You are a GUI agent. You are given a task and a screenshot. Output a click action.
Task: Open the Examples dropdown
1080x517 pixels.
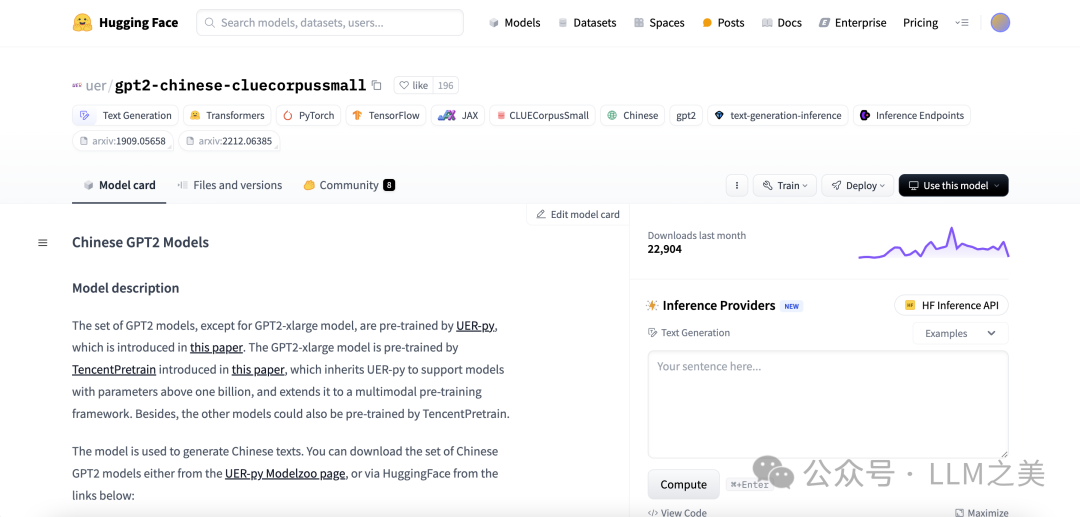click(960, 333)
